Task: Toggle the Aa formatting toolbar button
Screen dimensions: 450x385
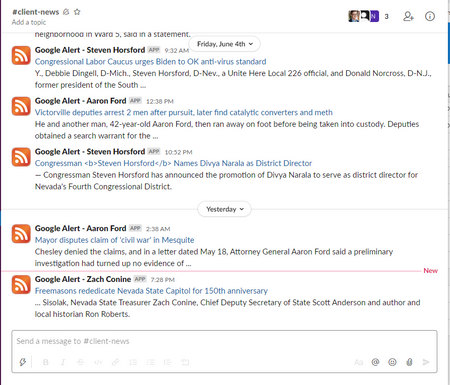Action: point(358,362)
